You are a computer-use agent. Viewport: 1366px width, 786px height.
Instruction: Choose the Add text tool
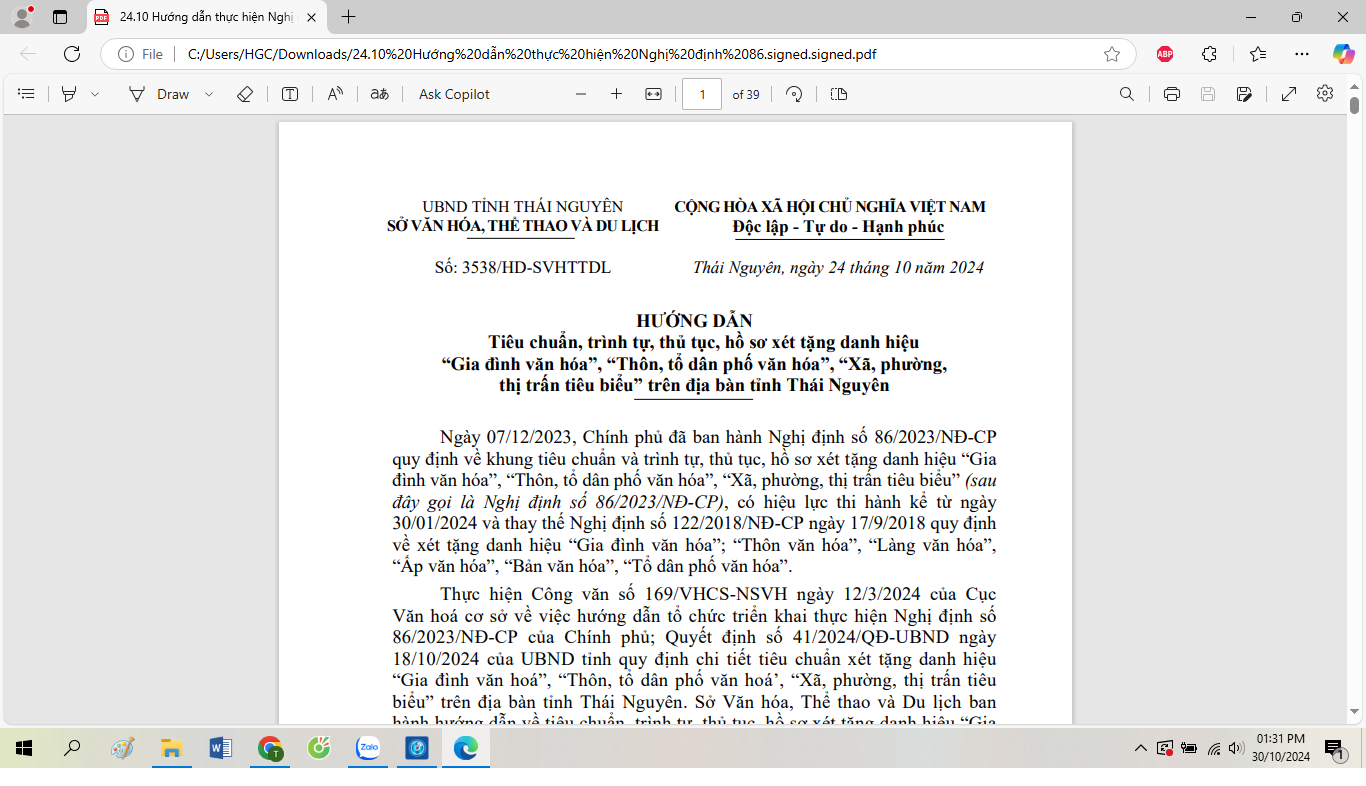[290, 94]
